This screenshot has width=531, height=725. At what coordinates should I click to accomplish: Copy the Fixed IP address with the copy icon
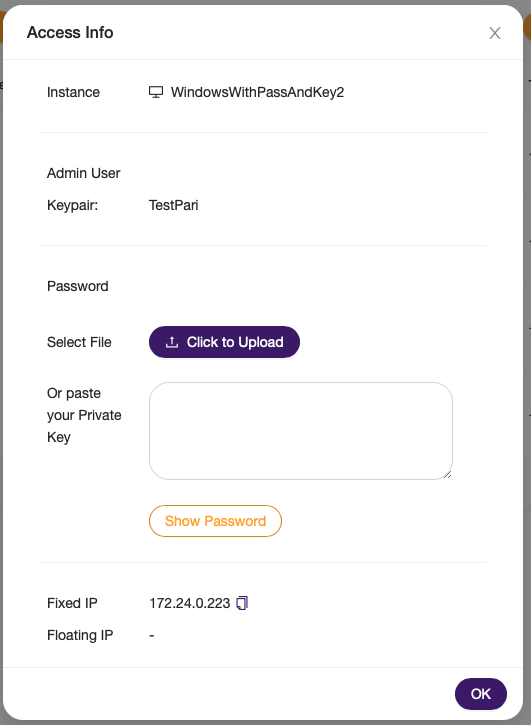[x=242, y=603]
